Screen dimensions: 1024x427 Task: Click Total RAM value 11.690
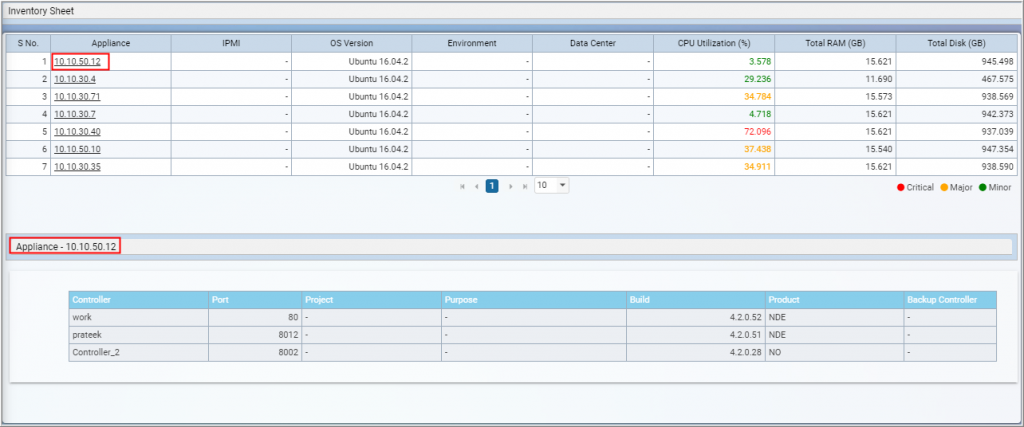point(878,79)
